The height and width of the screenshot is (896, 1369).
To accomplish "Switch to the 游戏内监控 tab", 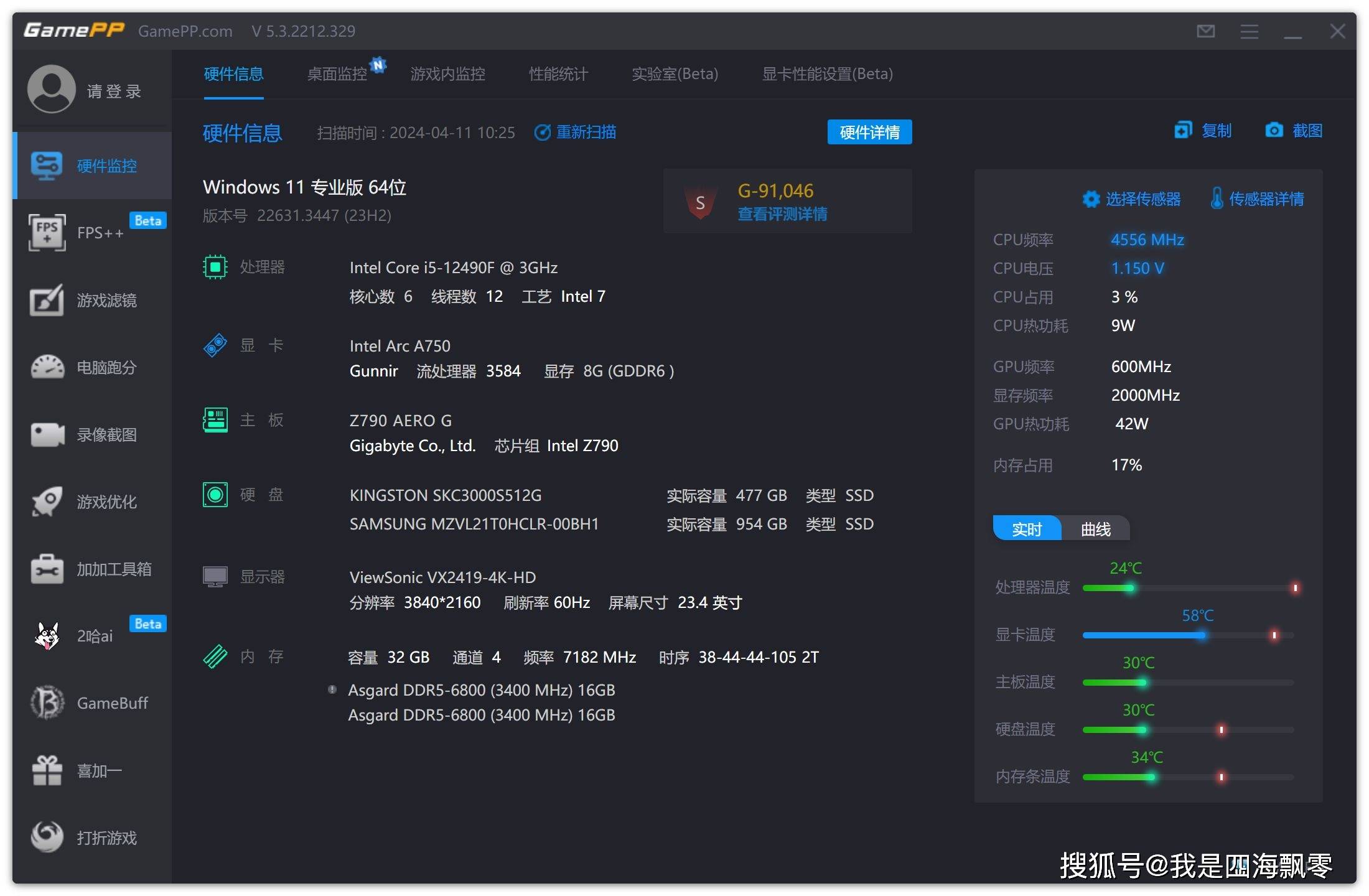I will point(448,74).
